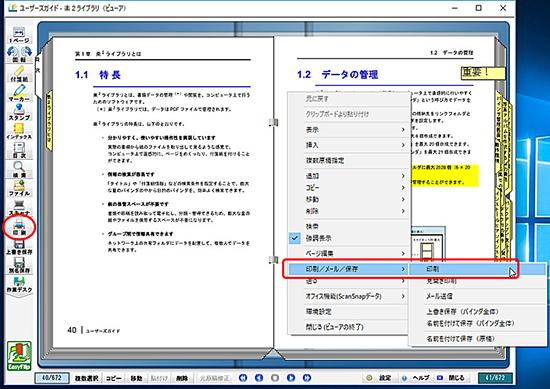Click the stop flipping button
The image size is (550, 389).
[x=275, y=378]
